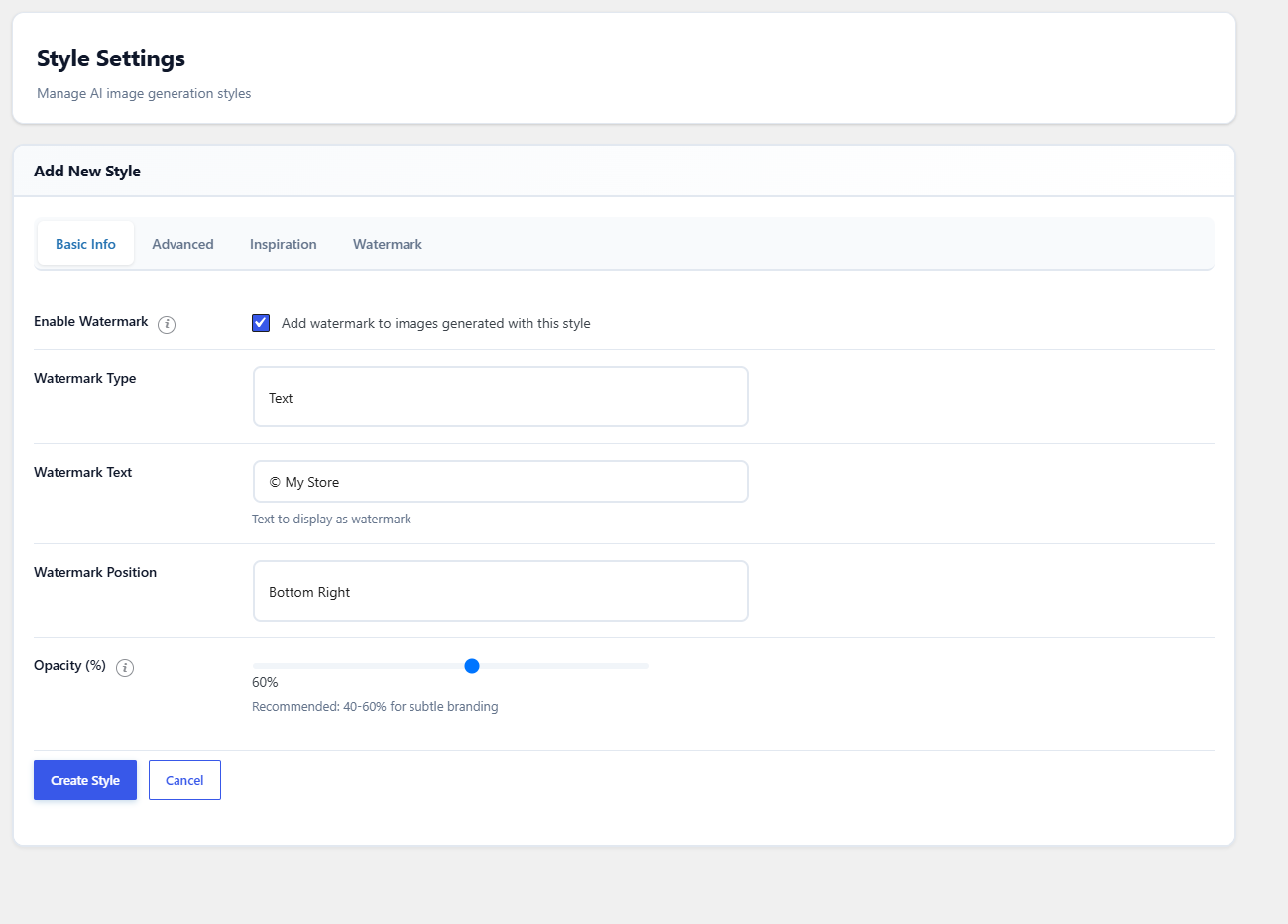Screen dimensions: 1288x924
Task: Click the 'Add watermark to images' checkbox label
Action: coord(435,323)
